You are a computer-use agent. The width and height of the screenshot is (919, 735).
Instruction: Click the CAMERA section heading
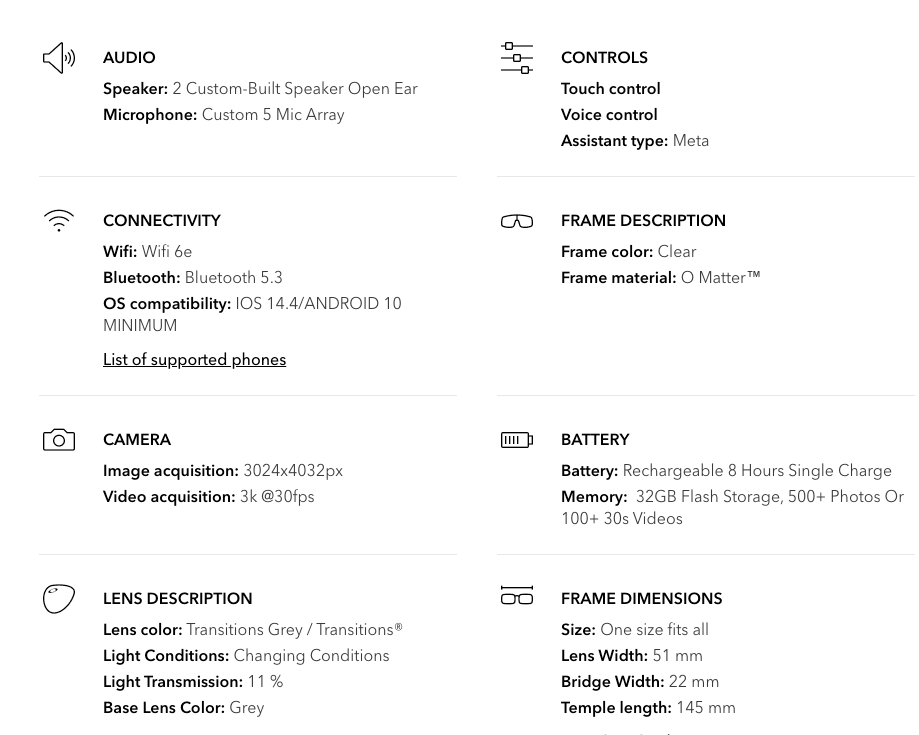[x=137, y=440]
